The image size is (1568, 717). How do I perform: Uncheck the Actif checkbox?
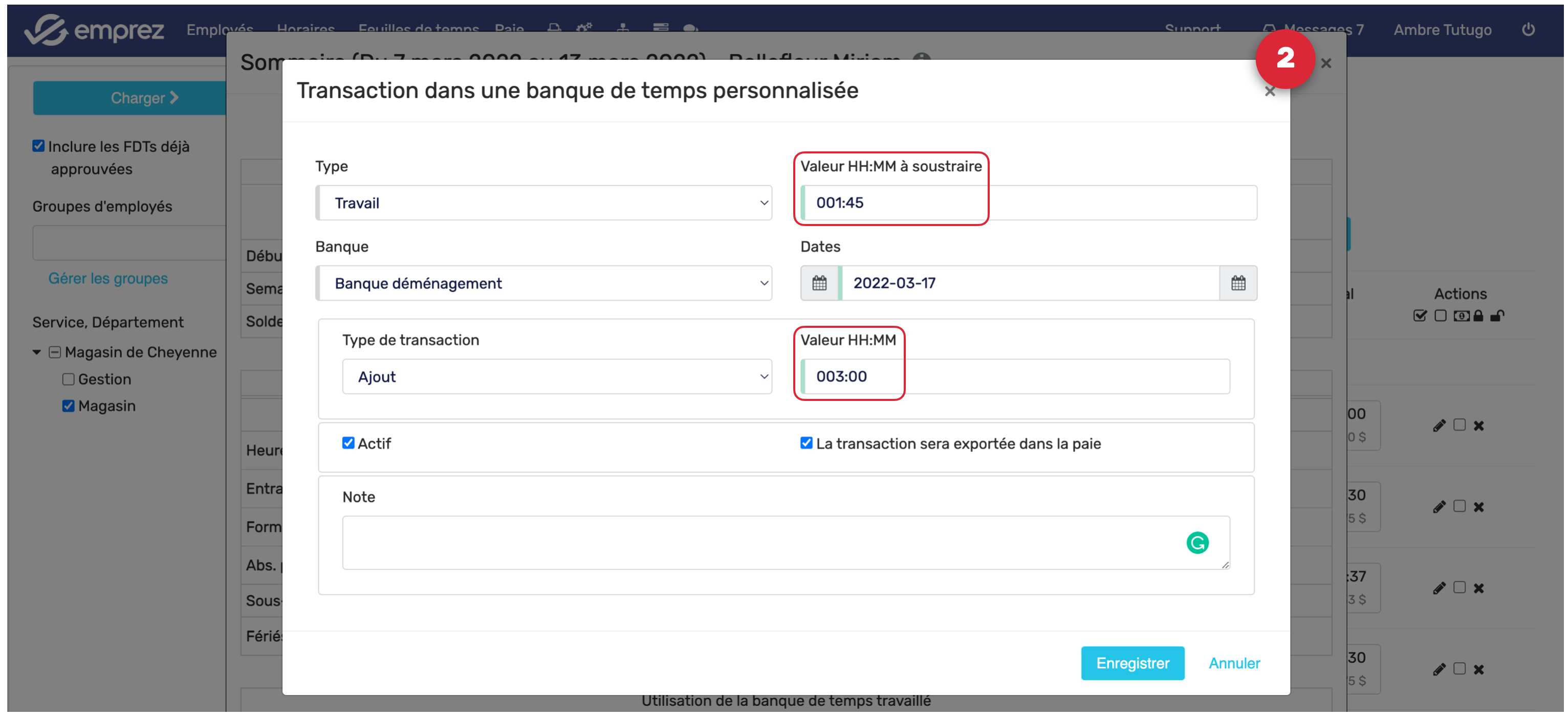point(348,443)
